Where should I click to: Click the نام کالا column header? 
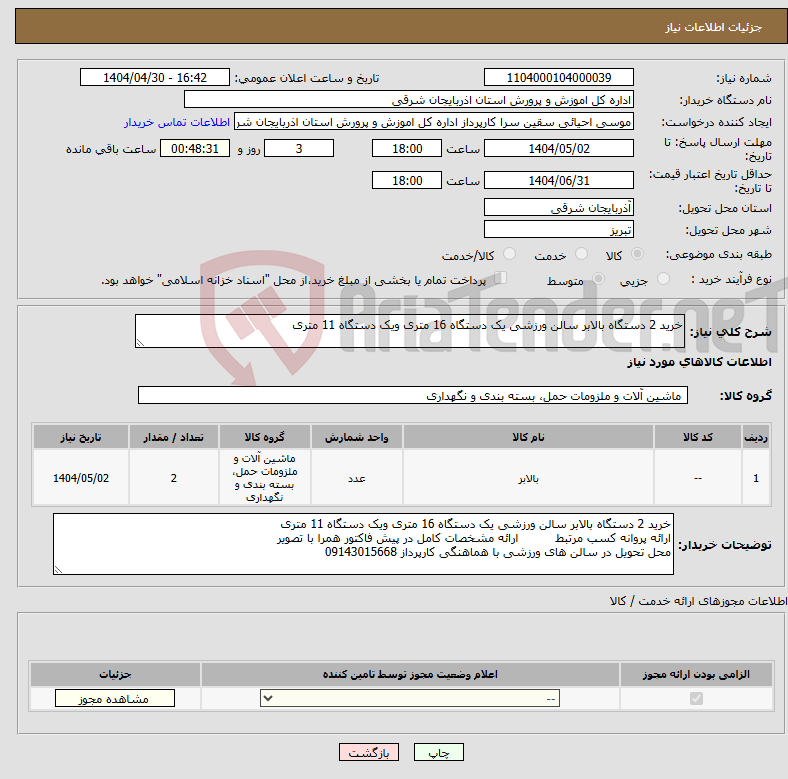[x=528, y=437]
